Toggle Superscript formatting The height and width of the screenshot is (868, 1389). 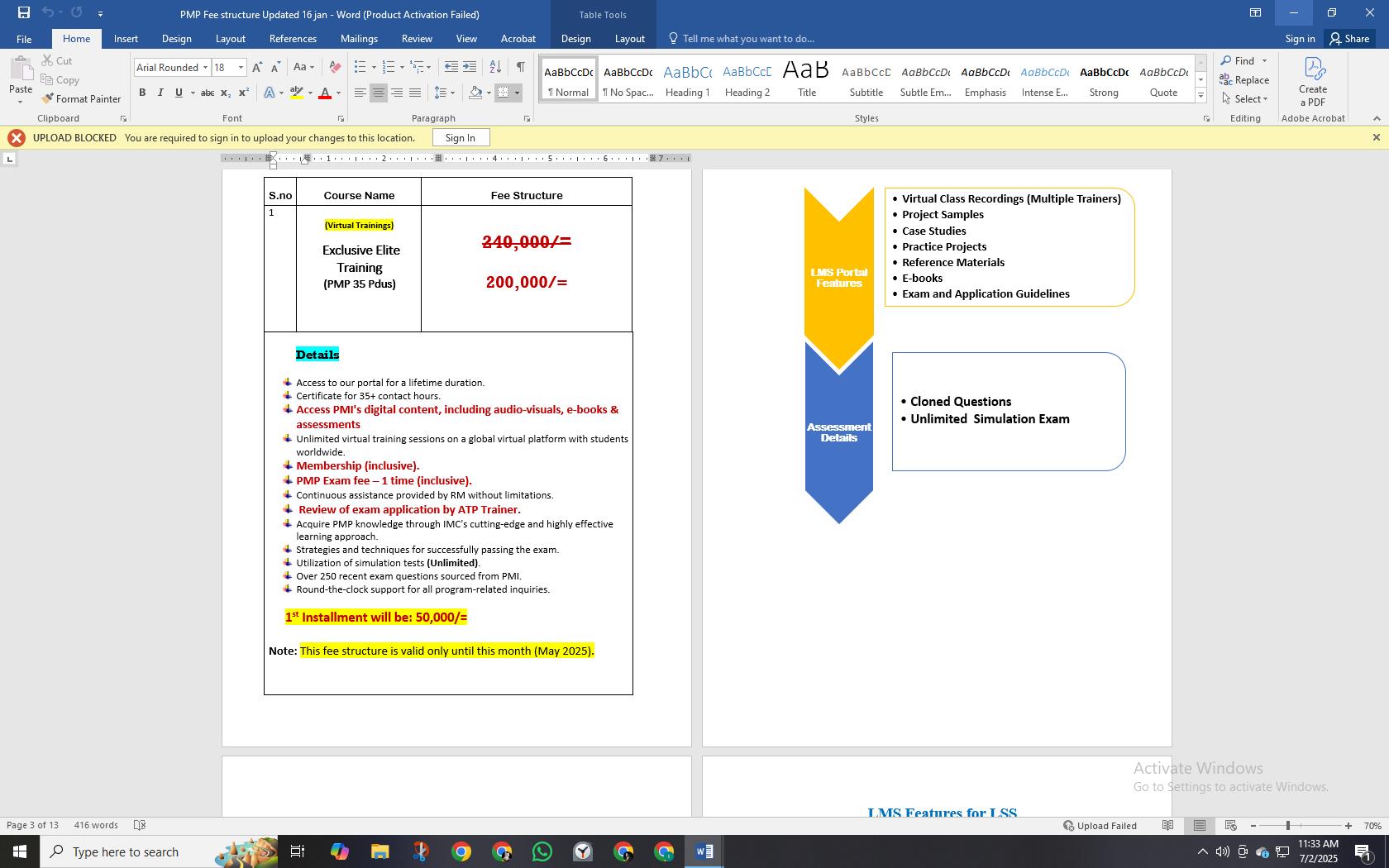[244, 93]
